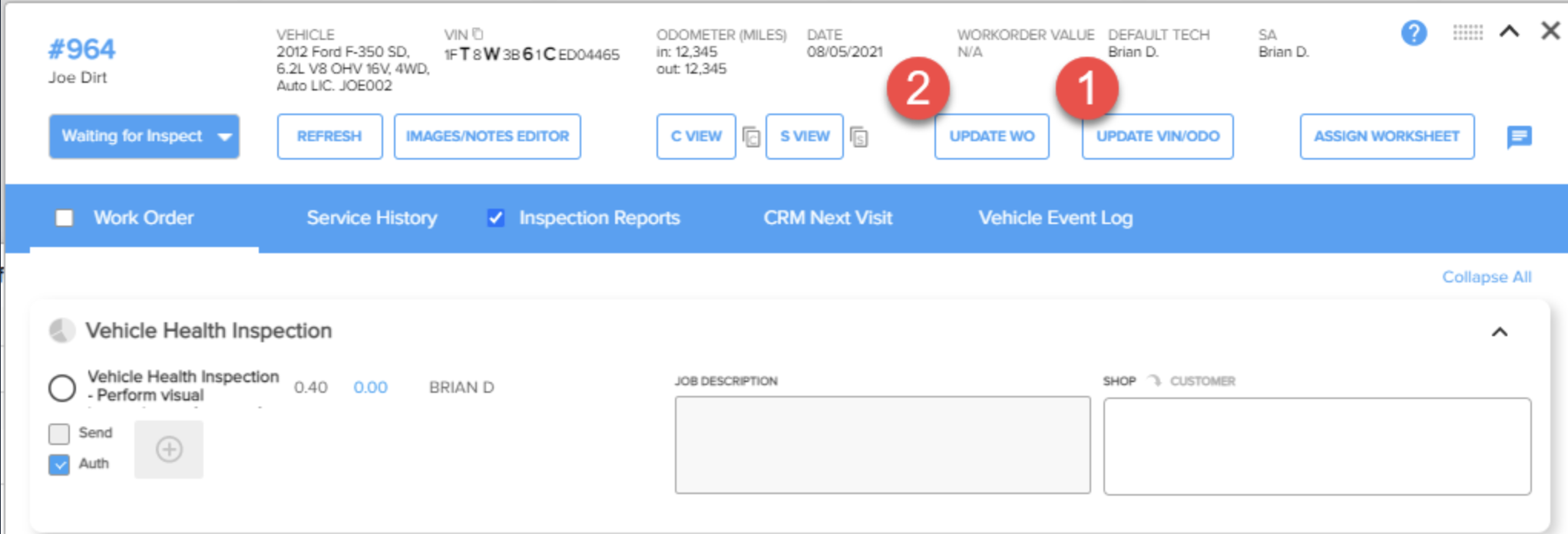Click the UPDATE VIN/ODO button
The height and width of the screenshot is (534, 1568).
pyautogui.click(x=1157, y=137)
